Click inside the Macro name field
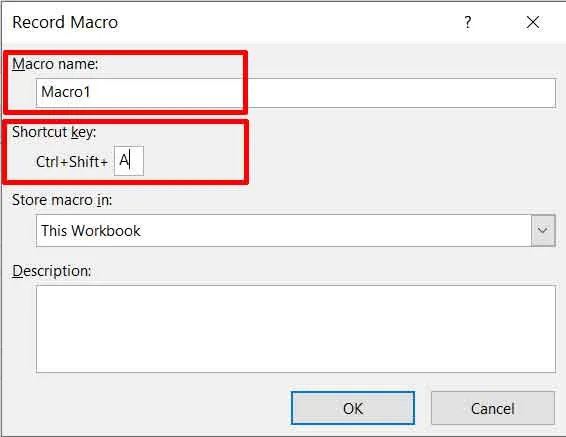This screenshot has width=566, height=437. 296,93
